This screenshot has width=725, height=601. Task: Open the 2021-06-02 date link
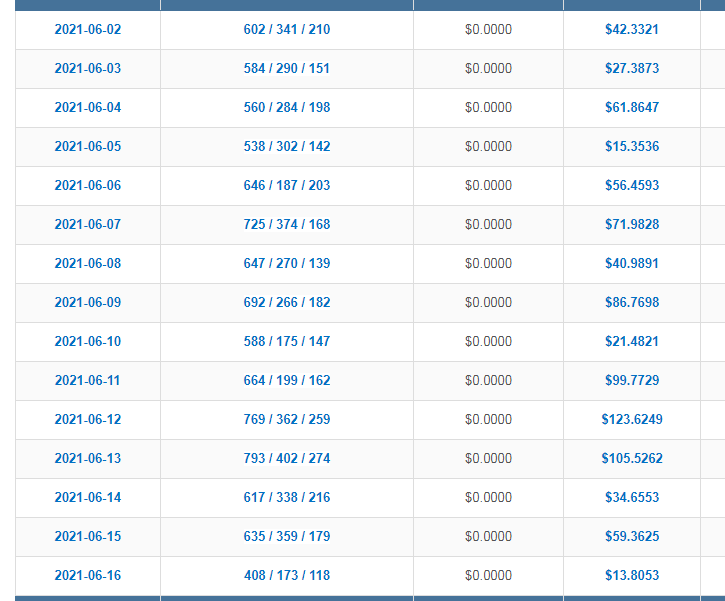pyautogui.click(x=88, y=30)
